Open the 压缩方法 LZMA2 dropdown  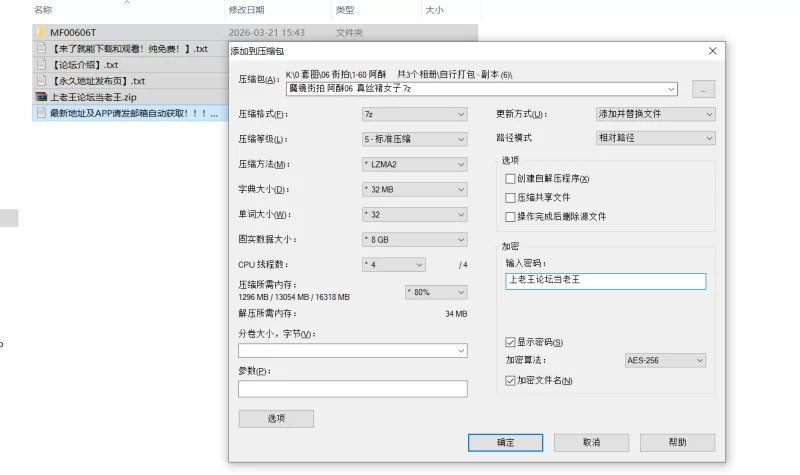coord(415,164)
